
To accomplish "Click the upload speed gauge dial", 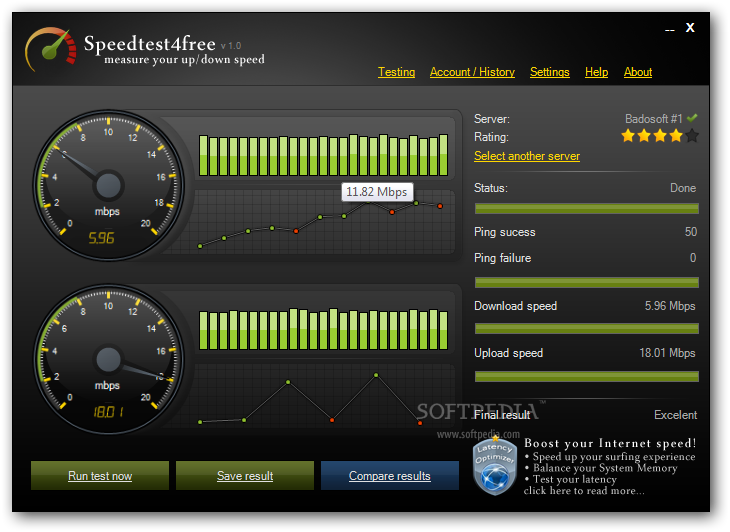I will [108, 359].
